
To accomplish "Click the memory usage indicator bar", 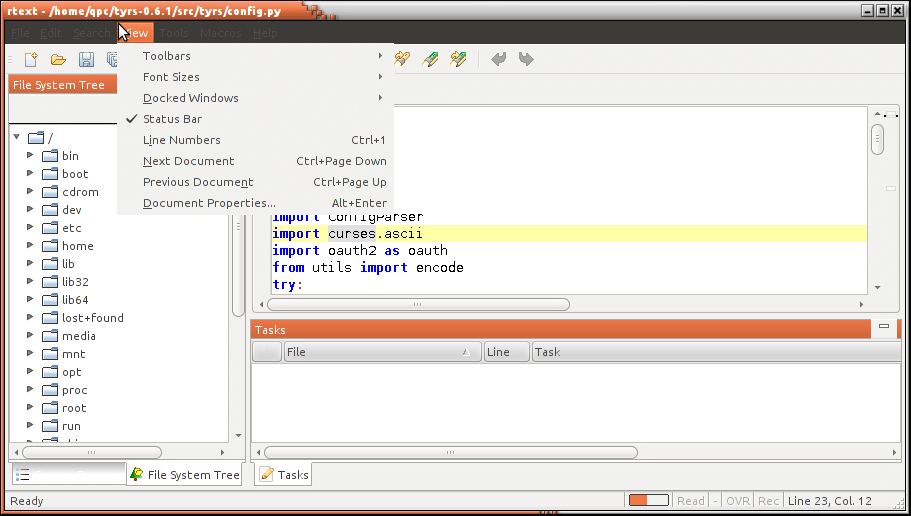I will pyautogui.click(x=648, y=500).
